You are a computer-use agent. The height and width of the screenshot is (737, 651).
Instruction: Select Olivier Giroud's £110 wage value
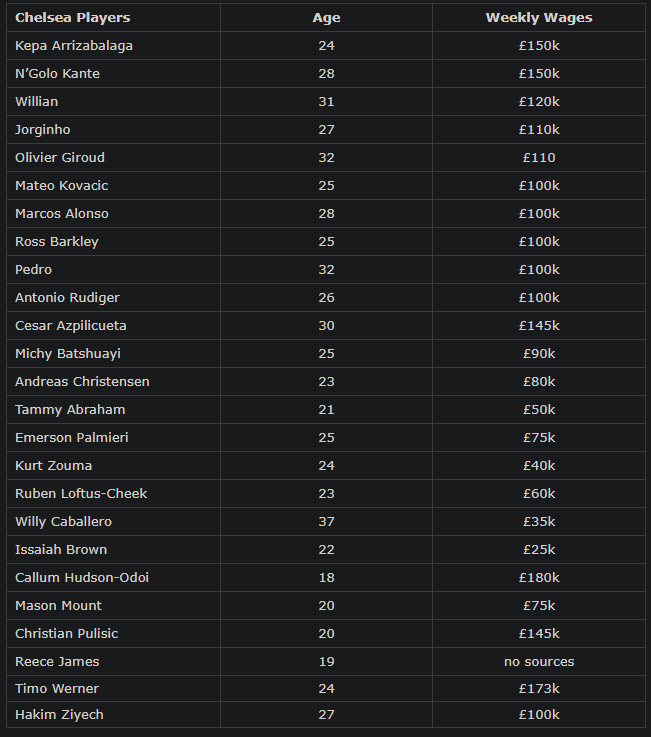(x=538, y=158)
